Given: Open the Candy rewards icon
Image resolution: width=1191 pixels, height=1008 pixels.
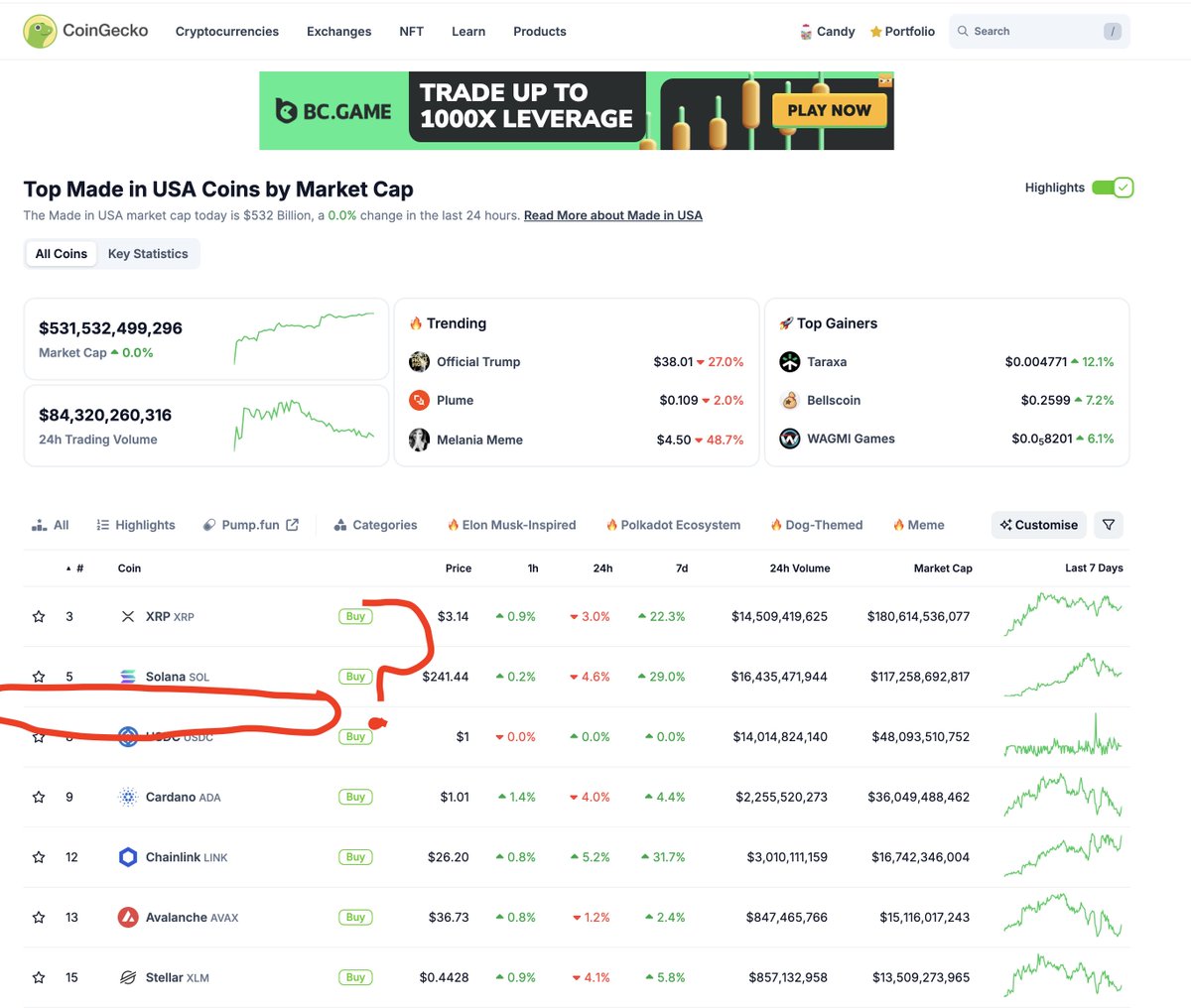Looking at the screenshot, I should (806, 32).
